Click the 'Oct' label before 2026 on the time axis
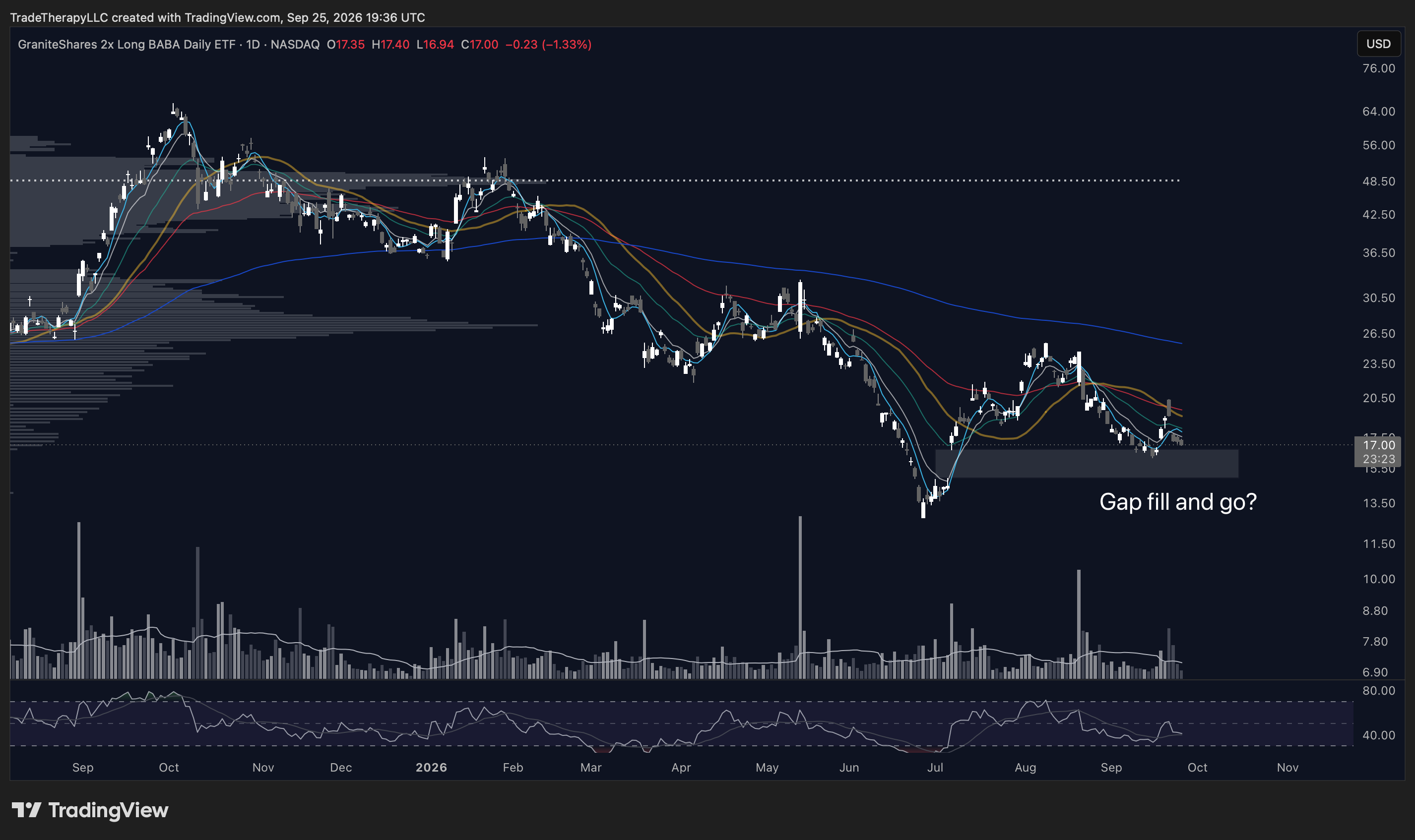 (x=169, y=768)
